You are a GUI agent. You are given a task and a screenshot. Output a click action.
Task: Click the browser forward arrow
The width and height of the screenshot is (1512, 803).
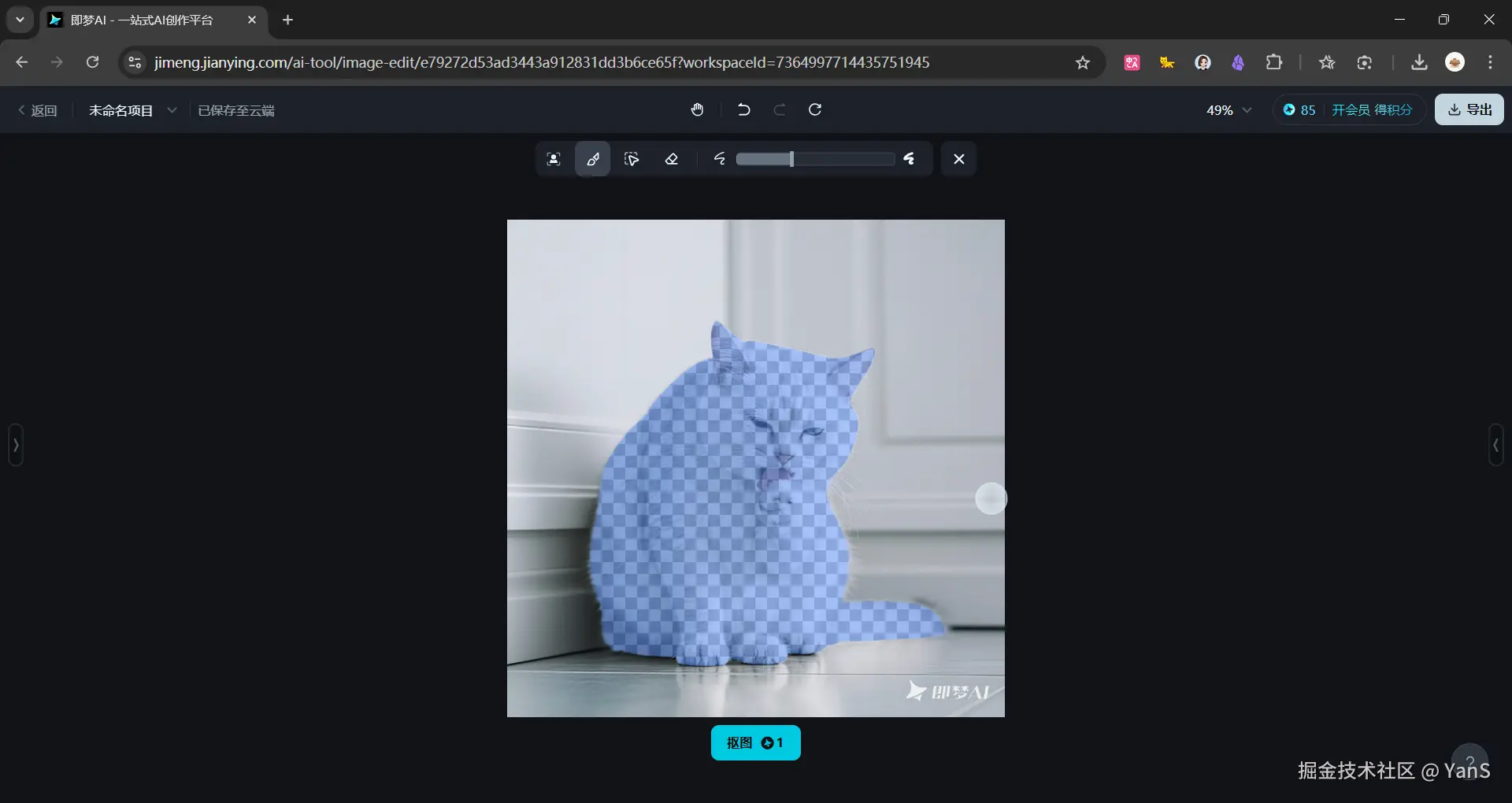tap(57, 62)
